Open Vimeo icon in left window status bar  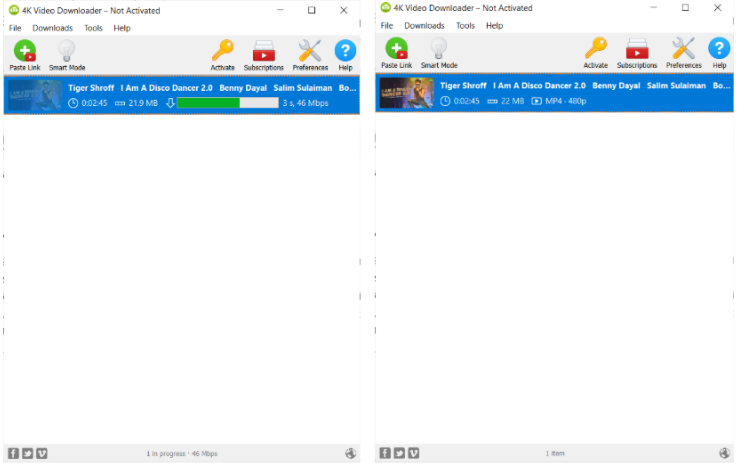(x=42, y=453)
